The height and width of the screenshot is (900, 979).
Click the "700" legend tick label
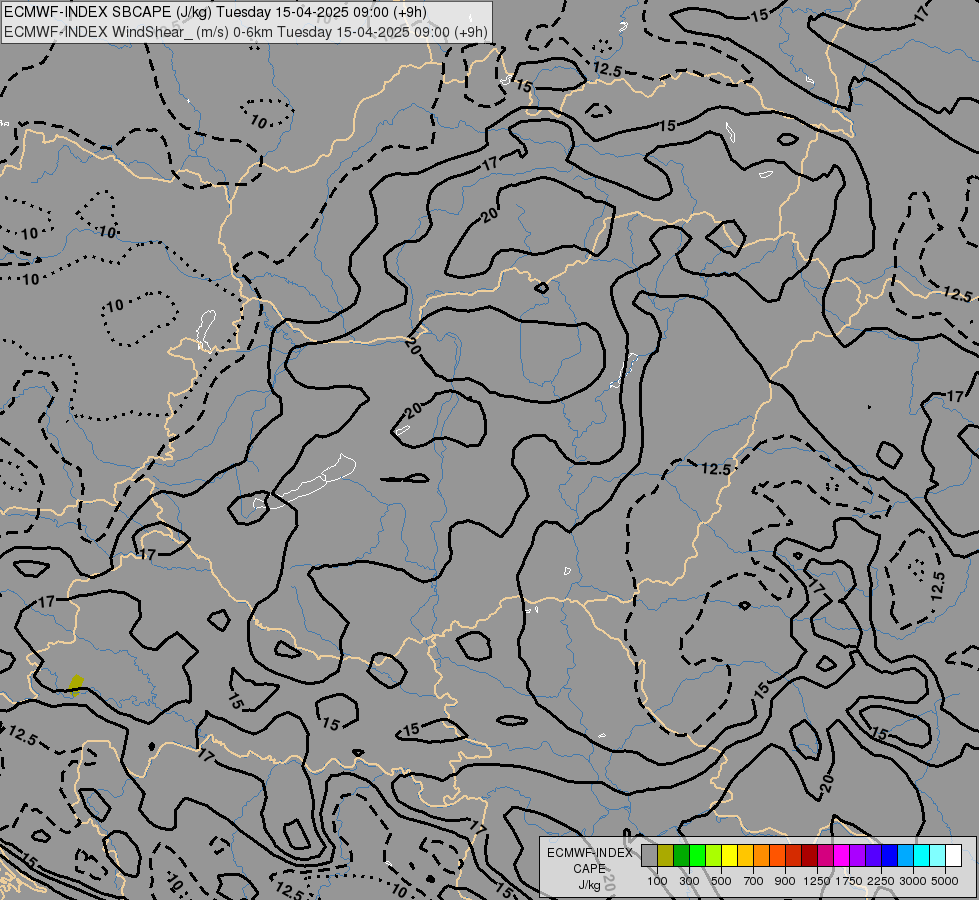tap(754, 881)
